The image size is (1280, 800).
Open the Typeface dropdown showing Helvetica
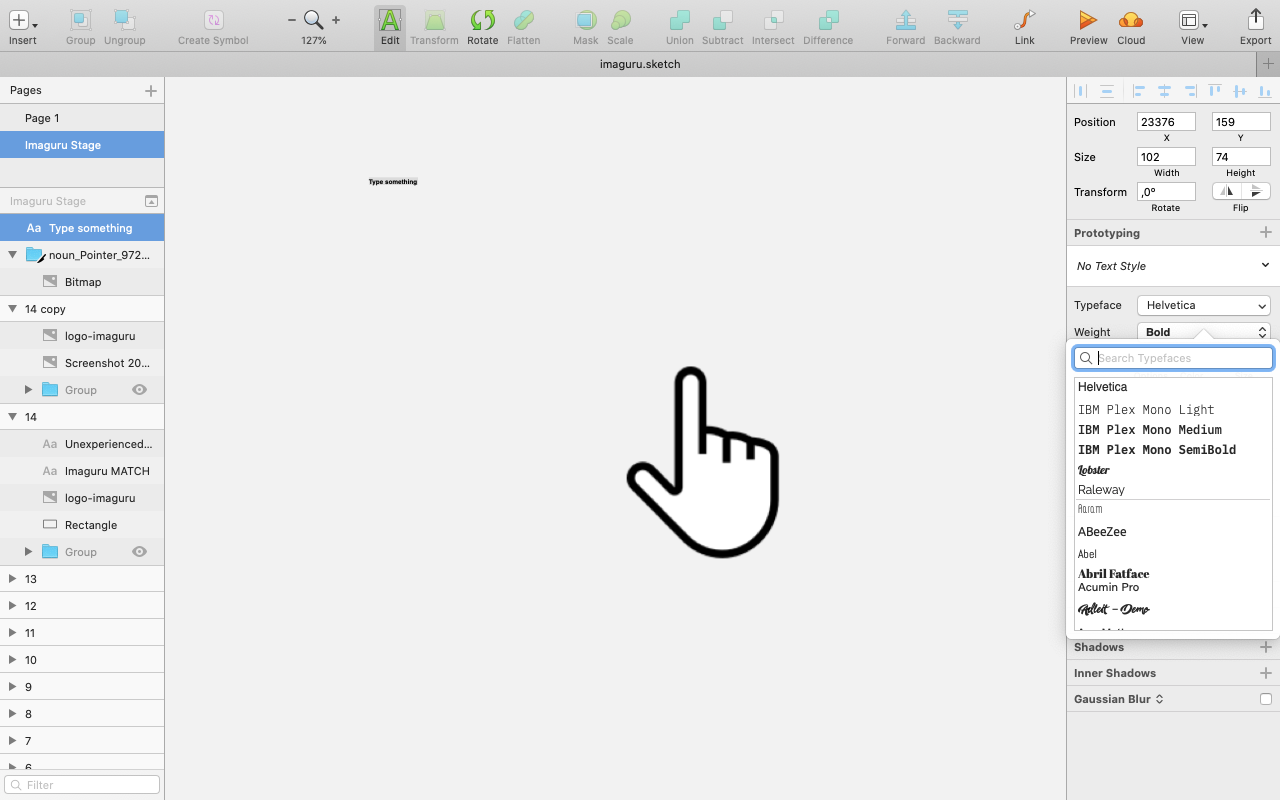click(x=1204, y=305)
